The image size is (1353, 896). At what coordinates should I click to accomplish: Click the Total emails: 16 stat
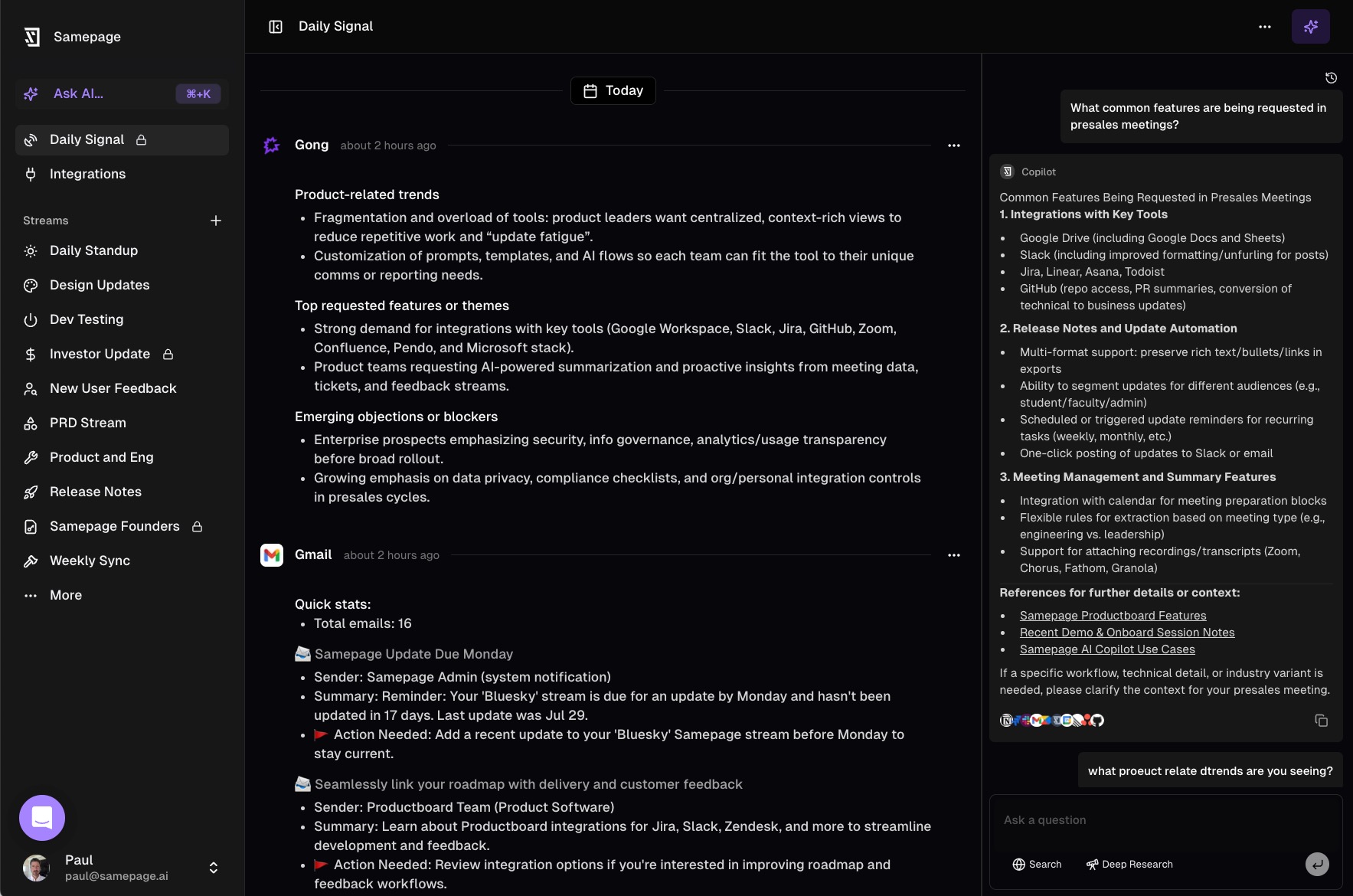[x=363, y=623]
